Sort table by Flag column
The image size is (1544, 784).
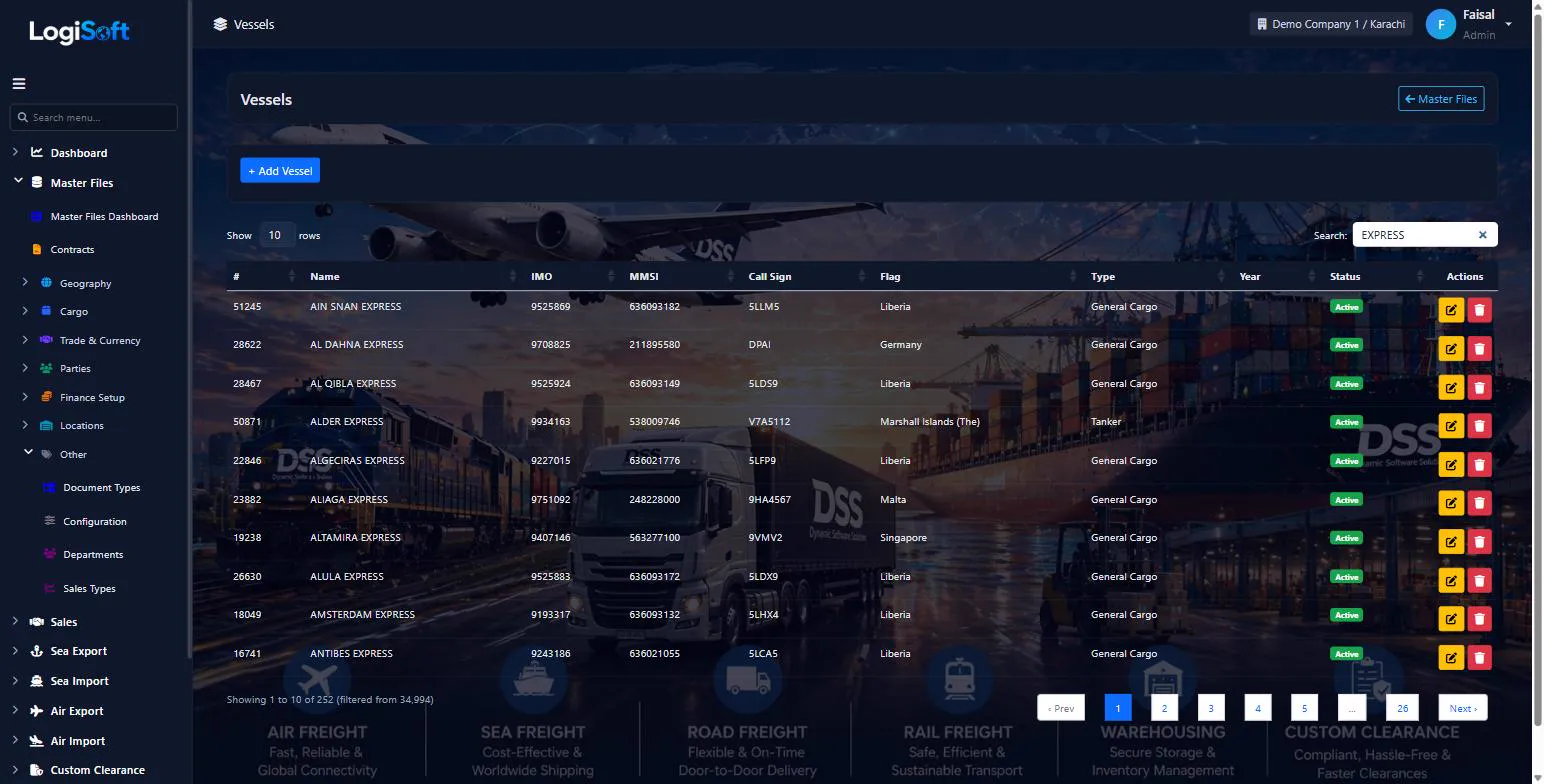pyautogui.click(x=978, y=276)
